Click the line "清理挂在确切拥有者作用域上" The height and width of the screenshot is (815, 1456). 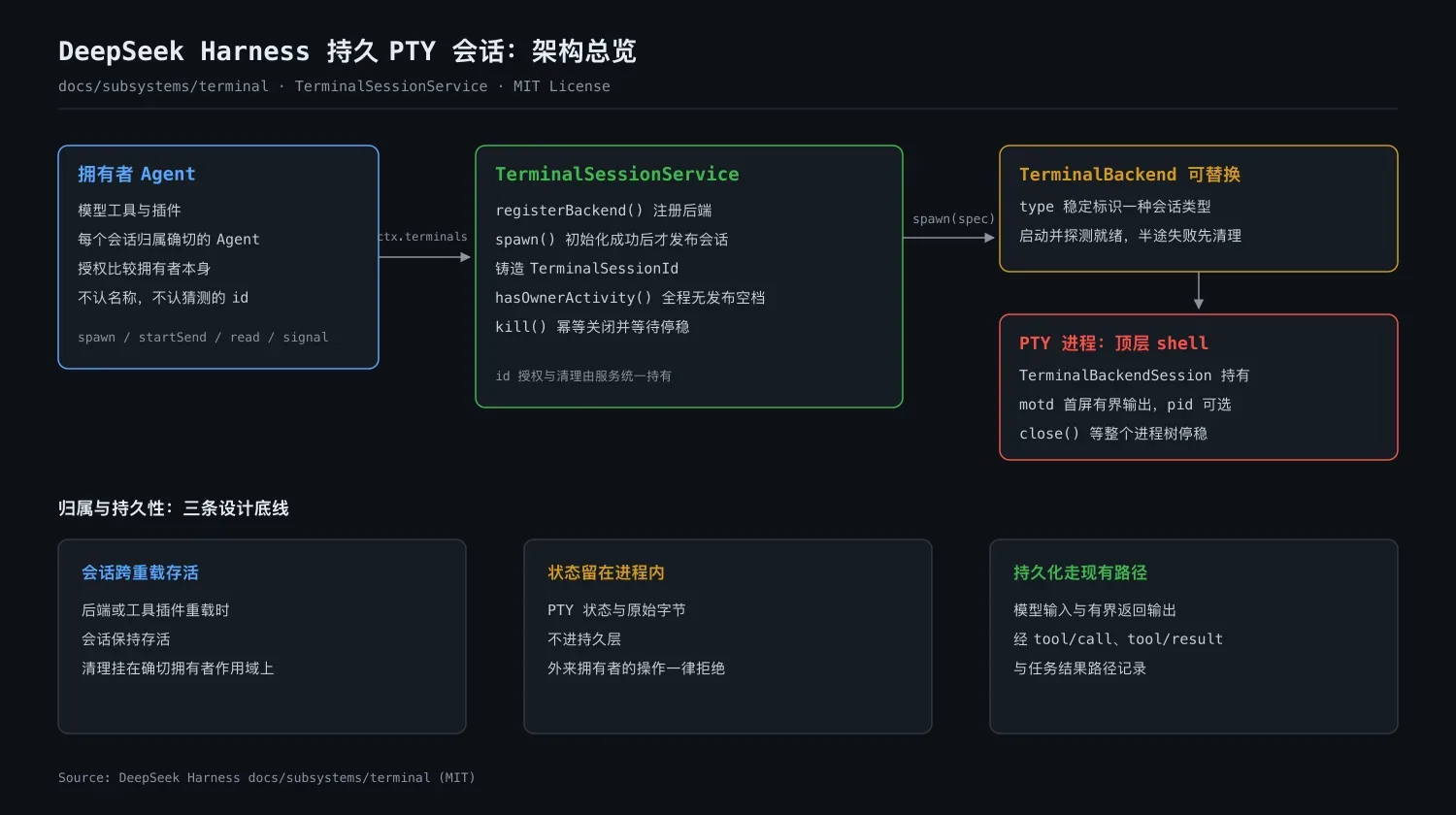[x=178, y=668]
